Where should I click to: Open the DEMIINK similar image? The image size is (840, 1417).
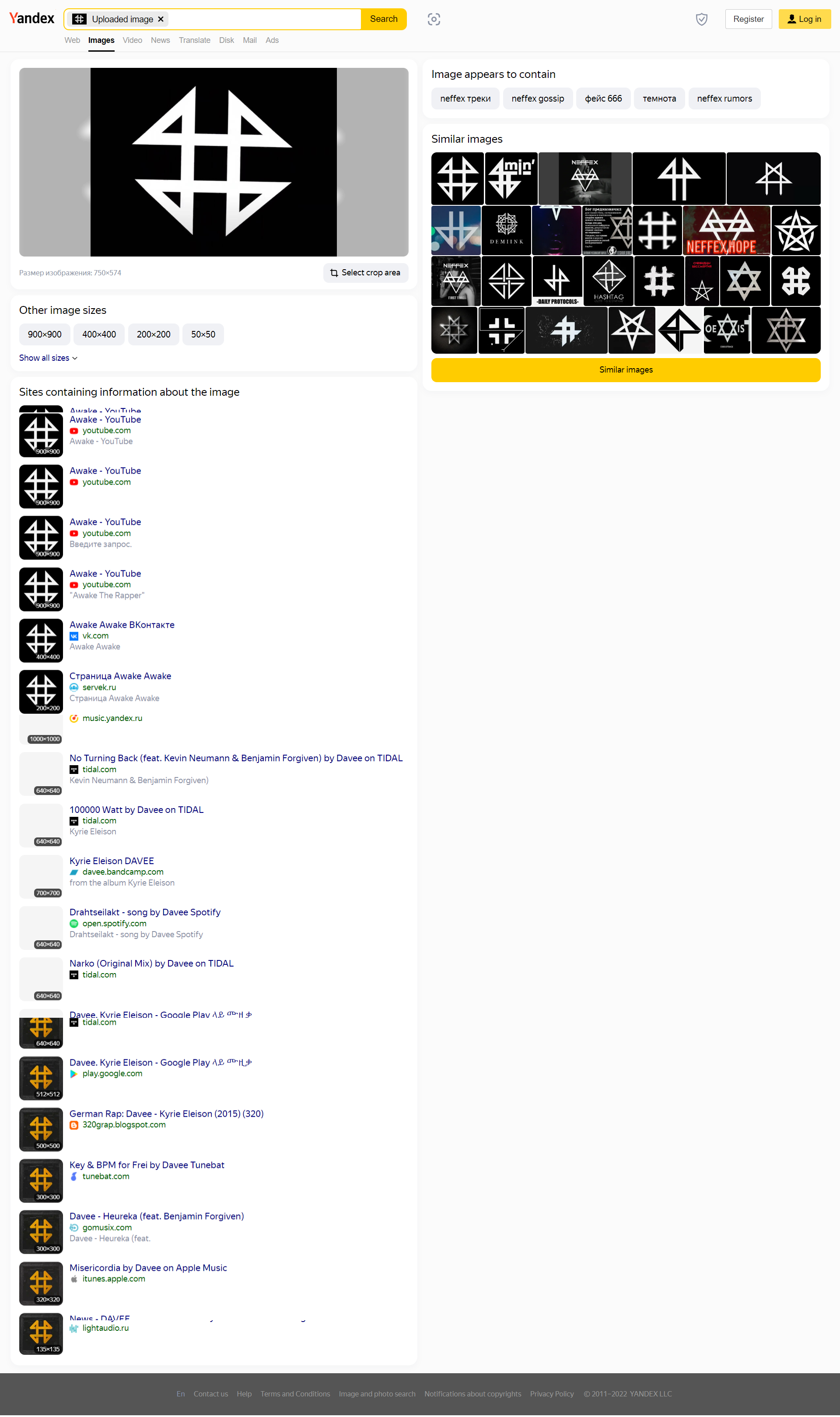tap(506, 231)
